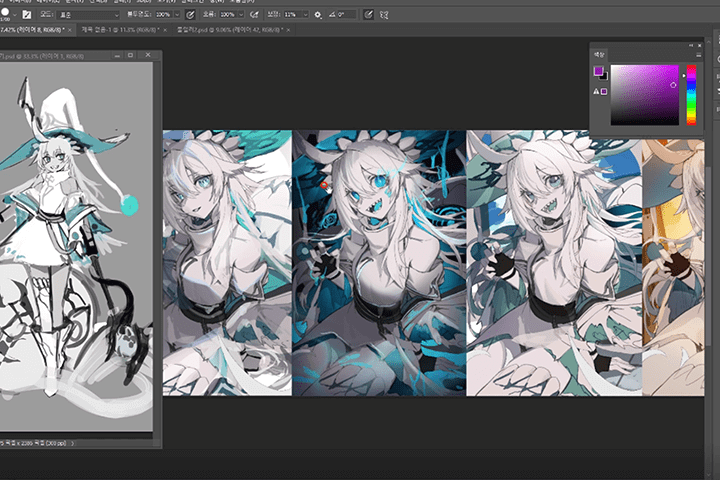720x480 pixels.
Task: Expand the flow slider dropdown arrow
Action: 241,15
